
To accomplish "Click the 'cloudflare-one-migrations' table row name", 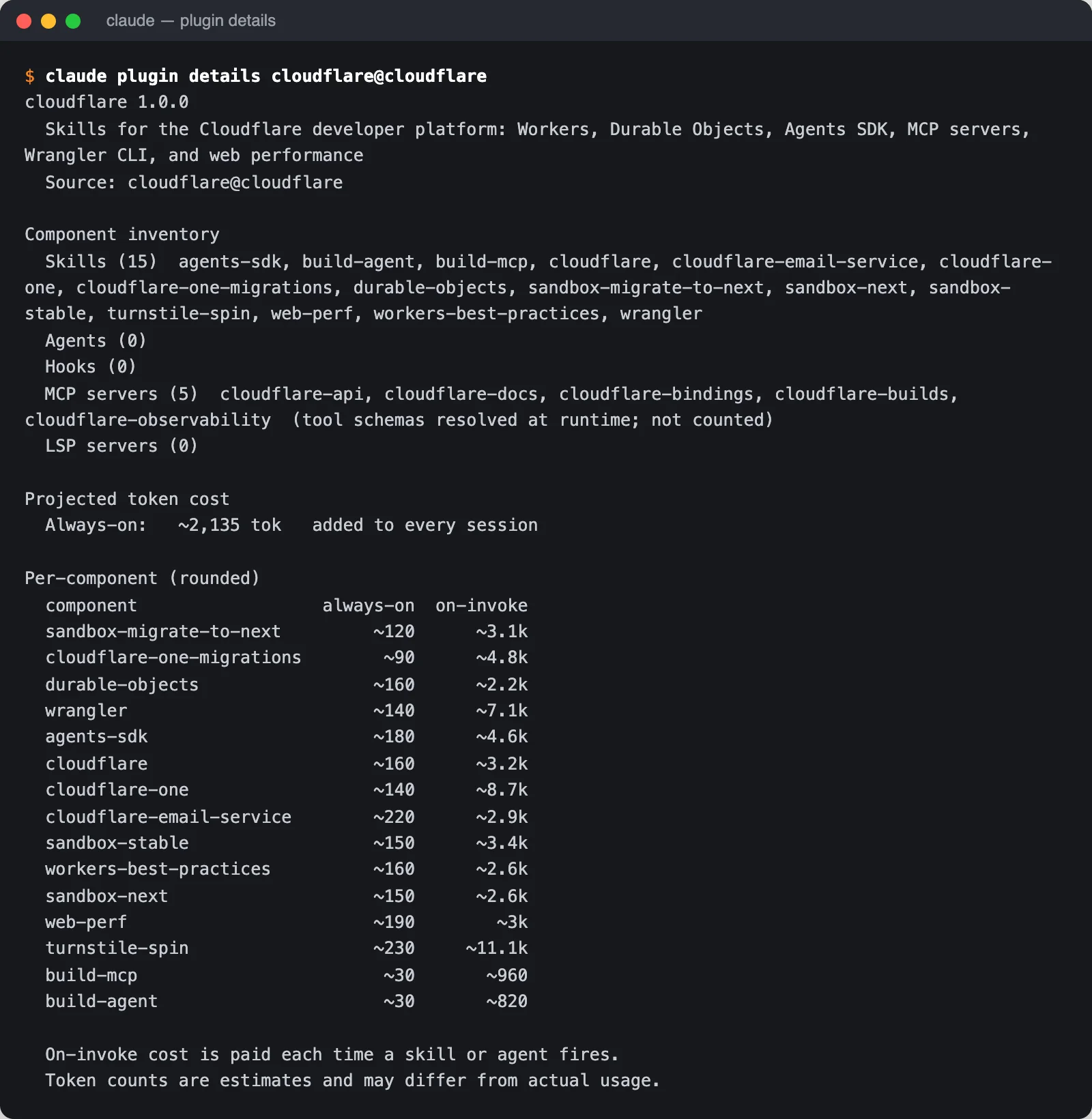I will tap(173, 658).
